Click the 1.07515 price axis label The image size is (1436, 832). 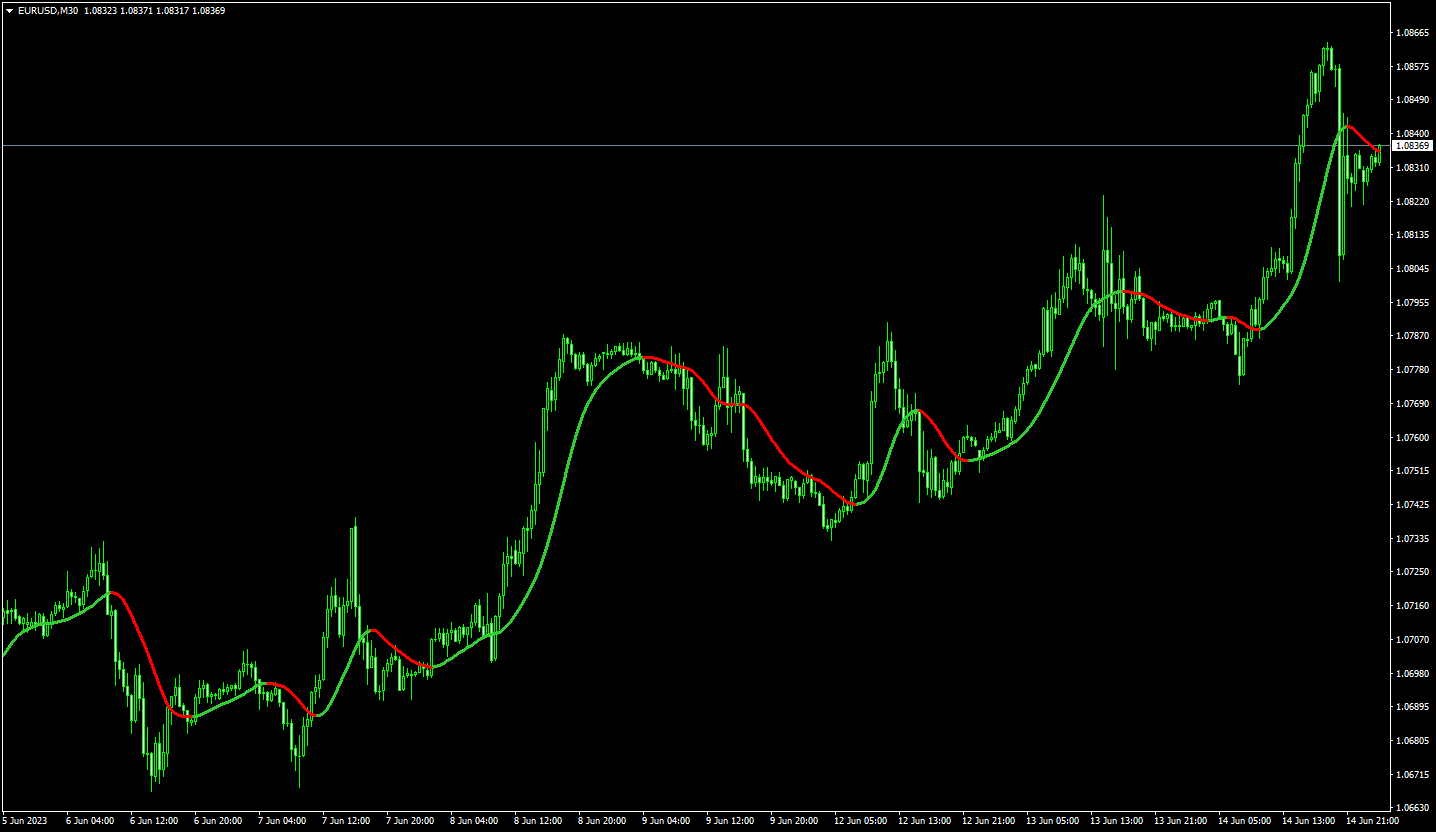pyautogui.click(x=1412, y=471)
